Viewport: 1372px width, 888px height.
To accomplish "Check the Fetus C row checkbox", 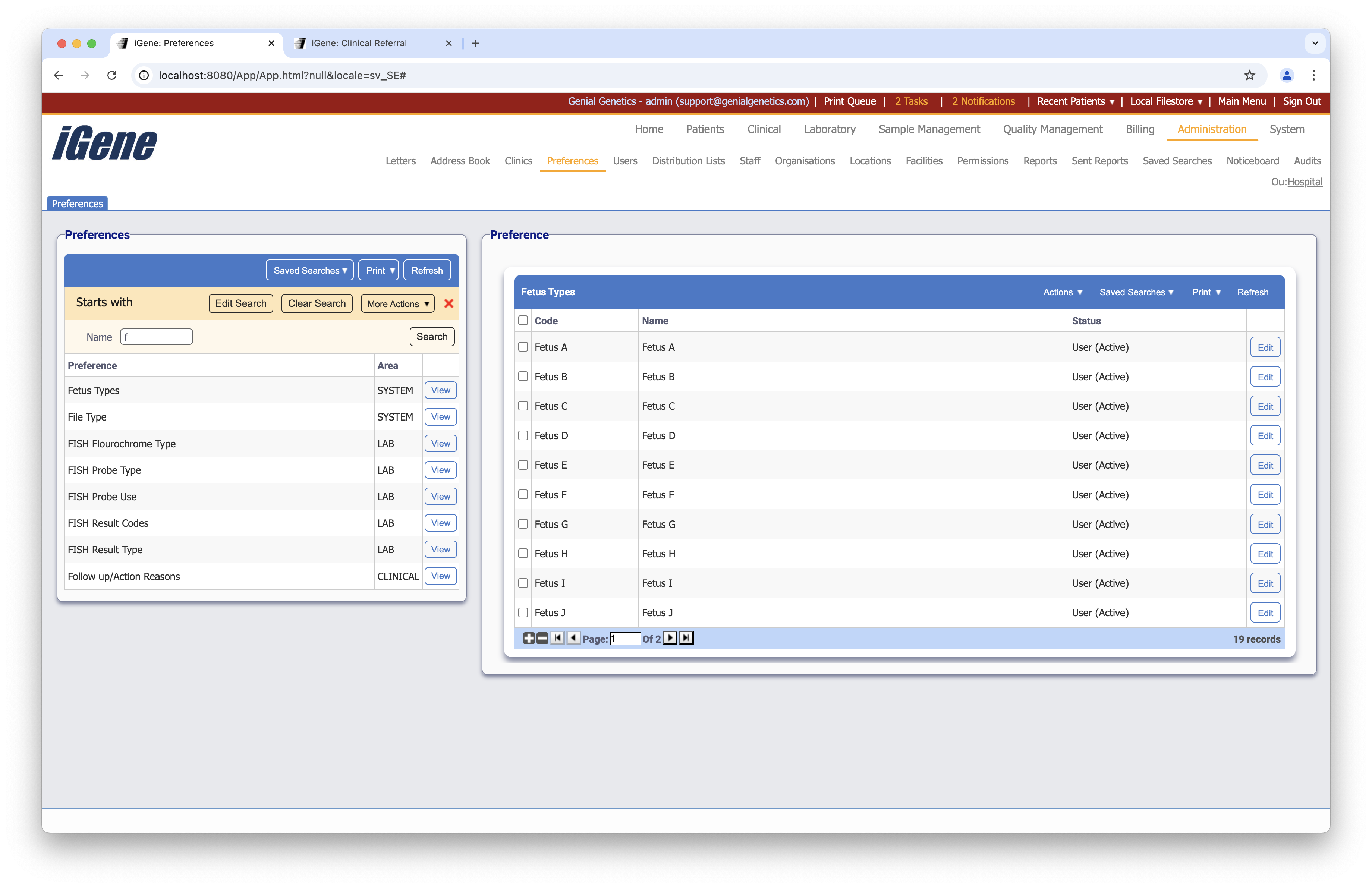I will (523, 406).
